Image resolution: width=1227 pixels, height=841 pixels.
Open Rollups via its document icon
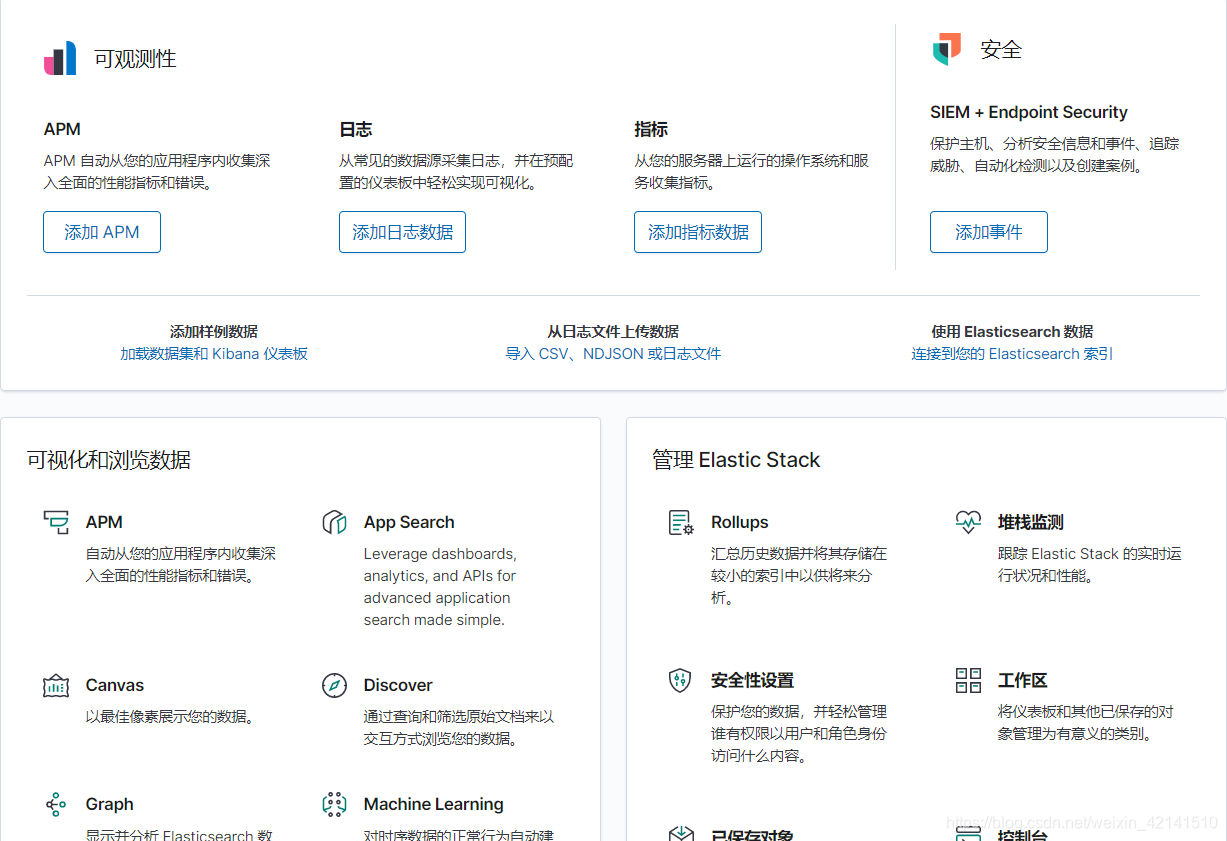click(x=681, y=521)
